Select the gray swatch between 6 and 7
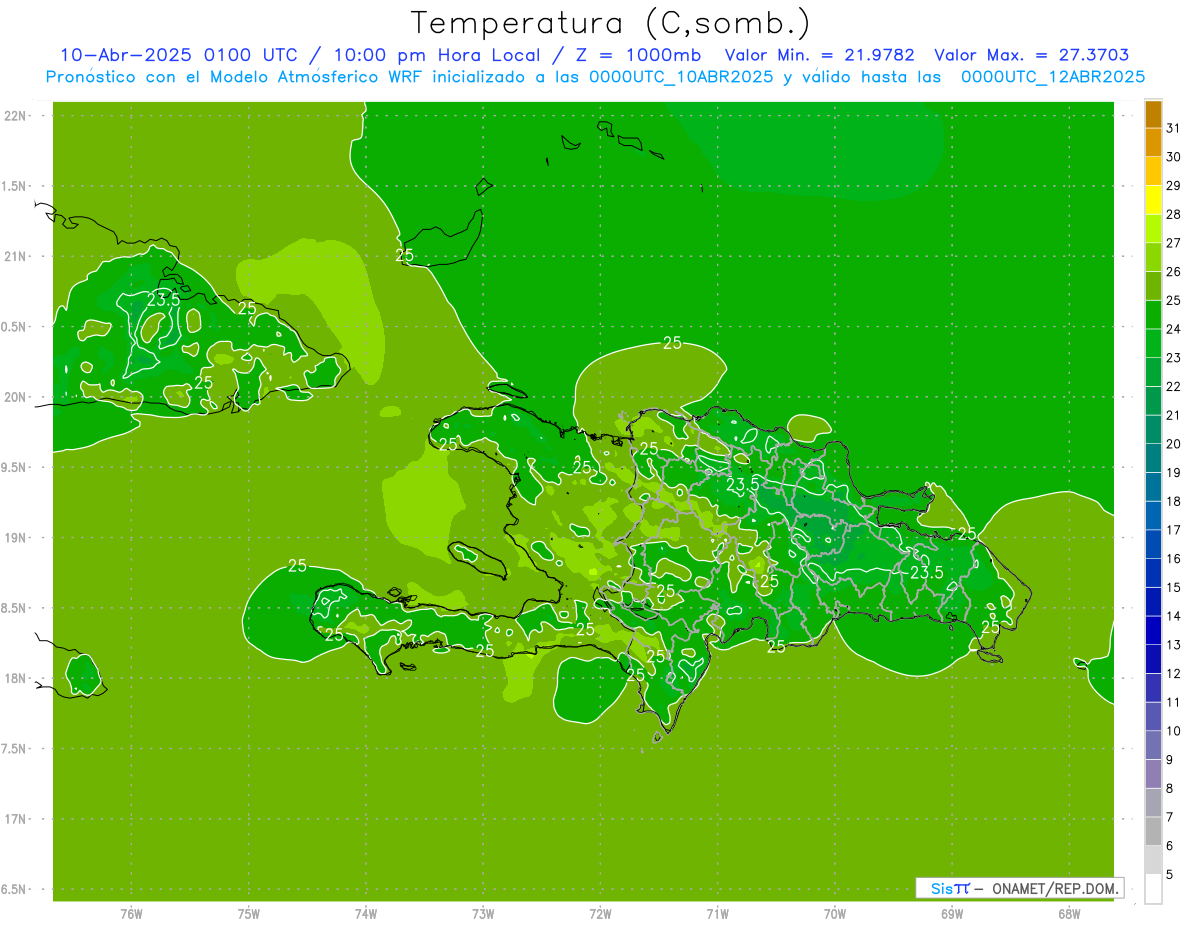1200x927 pixels. tap(1153, 832)
